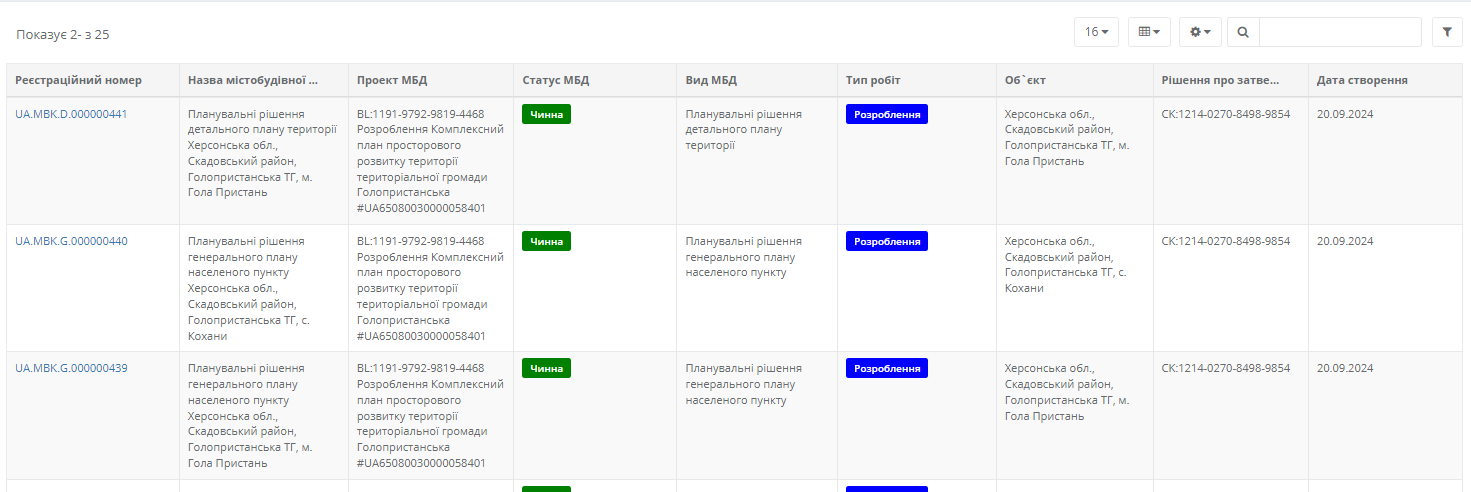
Task: Open record UA.MBK.D.000000441 link
Action: coord(71,114)
